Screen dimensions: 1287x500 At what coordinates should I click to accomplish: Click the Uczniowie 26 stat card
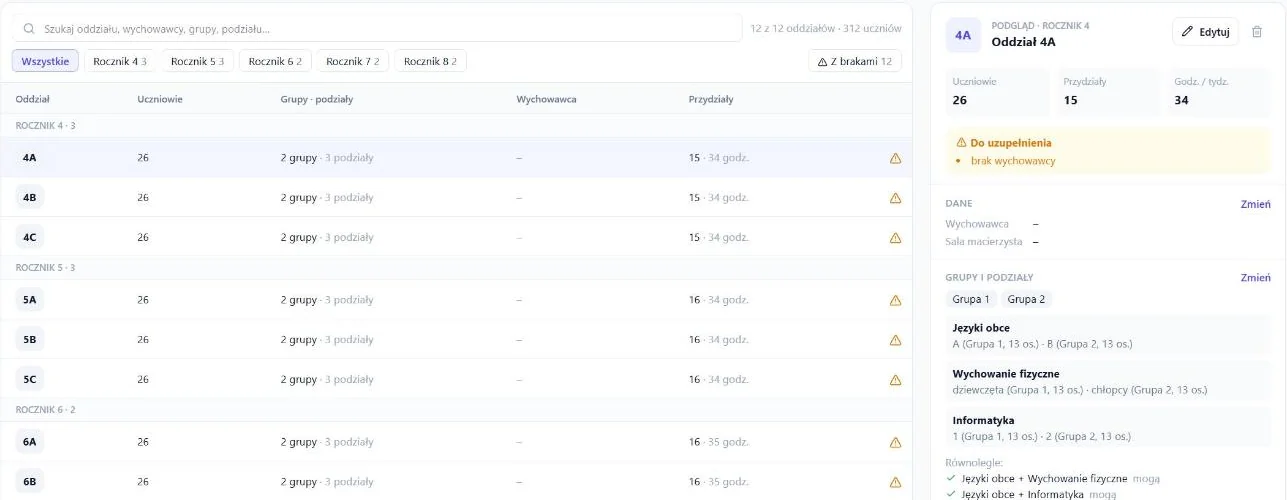point(997,91)
